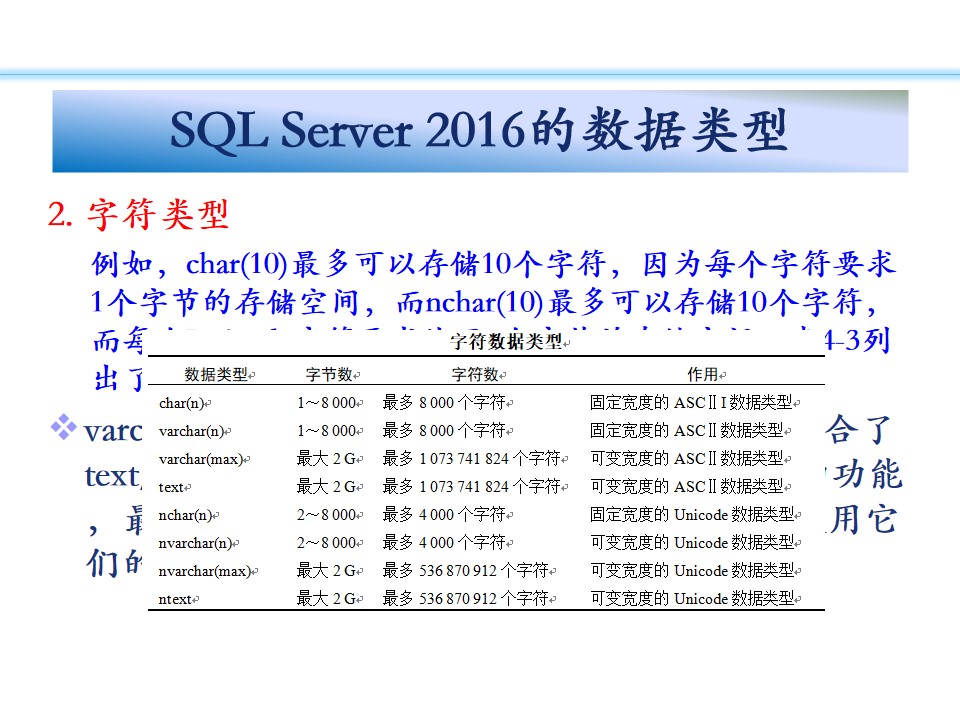Click '2～8 000' in the nvarchar(n) row
Viewport: 960px width, 720px height.
pyautogui.click(x=327, y=543)
